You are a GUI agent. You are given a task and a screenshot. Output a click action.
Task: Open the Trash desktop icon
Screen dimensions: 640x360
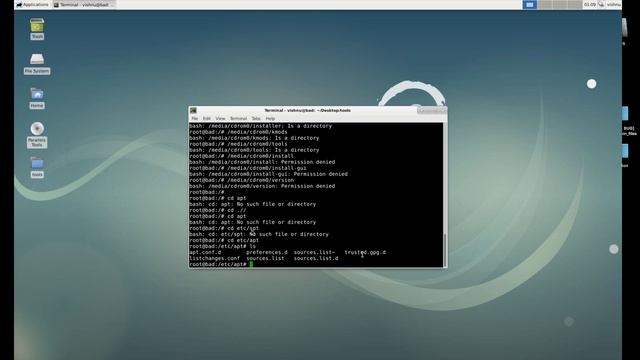pos(37,29)
